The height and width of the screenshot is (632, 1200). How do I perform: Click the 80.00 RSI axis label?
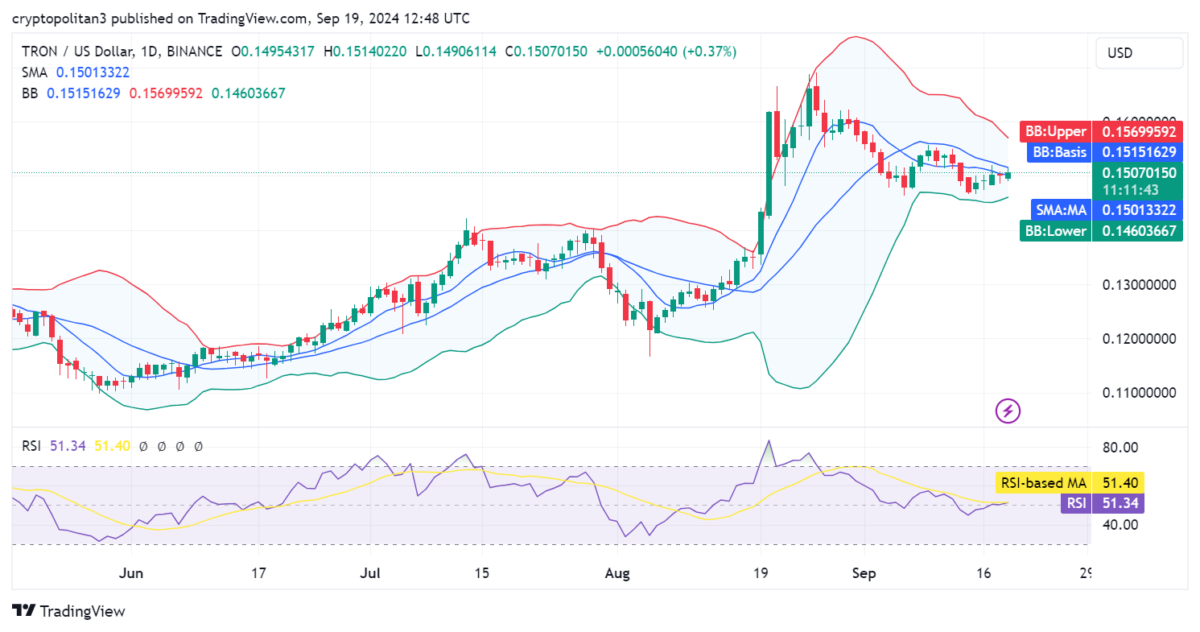click(x=1118, y=446)
